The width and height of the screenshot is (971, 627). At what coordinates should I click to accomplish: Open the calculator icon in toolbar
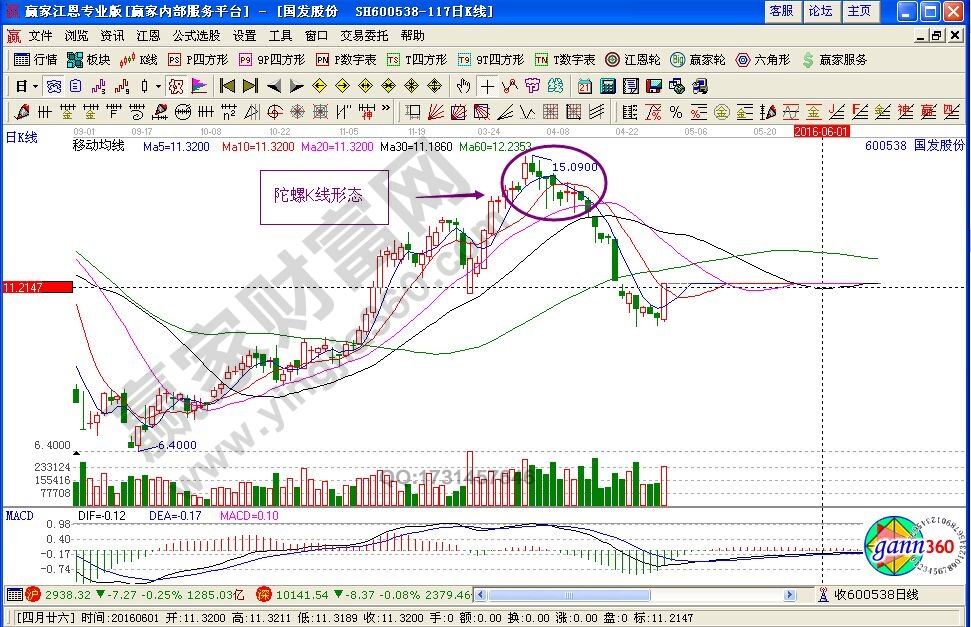click(607, 86)
